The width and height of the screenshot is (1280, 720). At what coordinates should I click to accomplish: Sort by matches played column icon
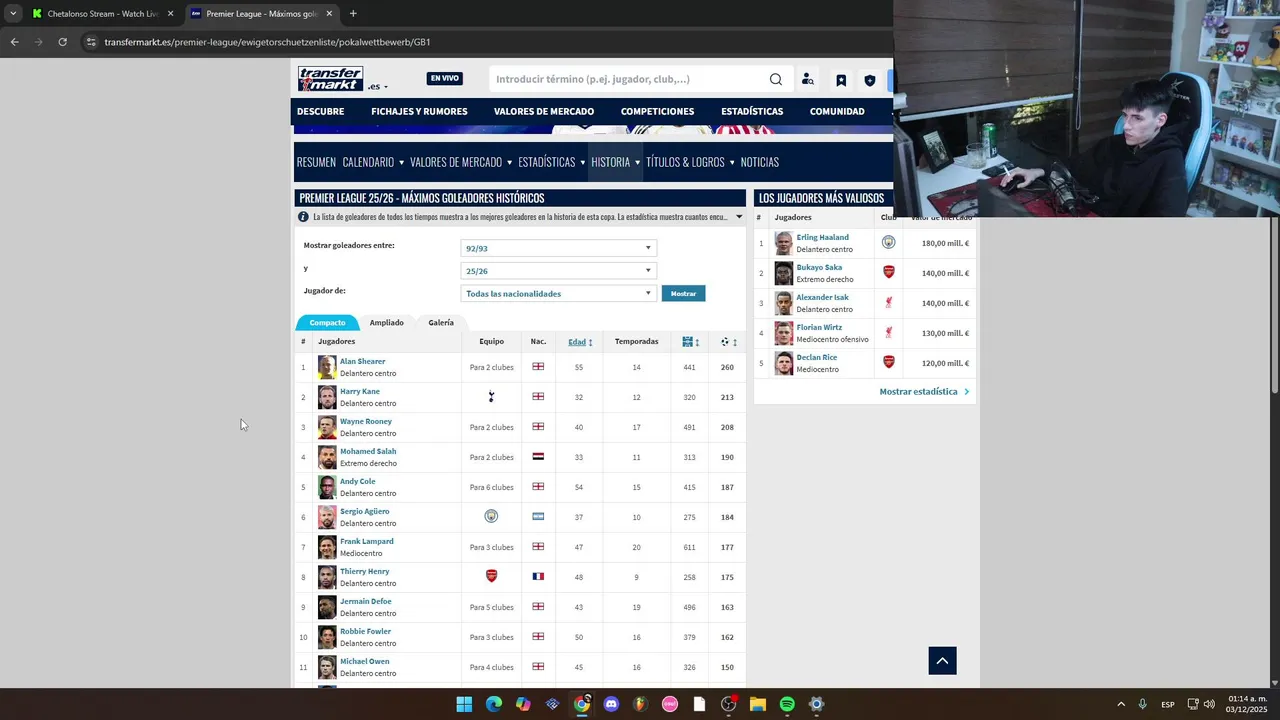click(x=690, y=342)
